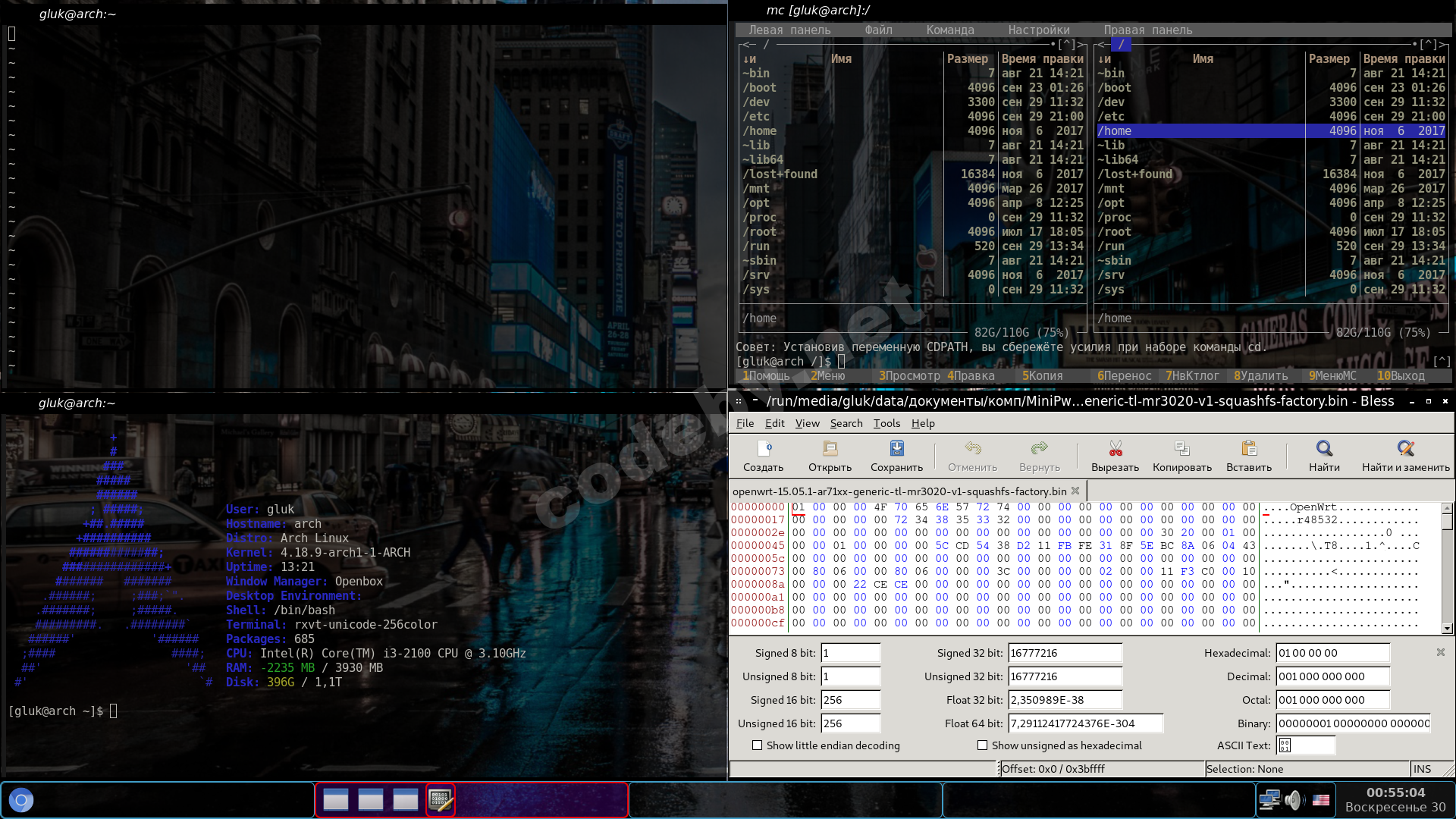Image resolution: width=1456 pixels, height=819 pixels.
Task: Enable Show little endian decoding
Action: tap(757, 745)
